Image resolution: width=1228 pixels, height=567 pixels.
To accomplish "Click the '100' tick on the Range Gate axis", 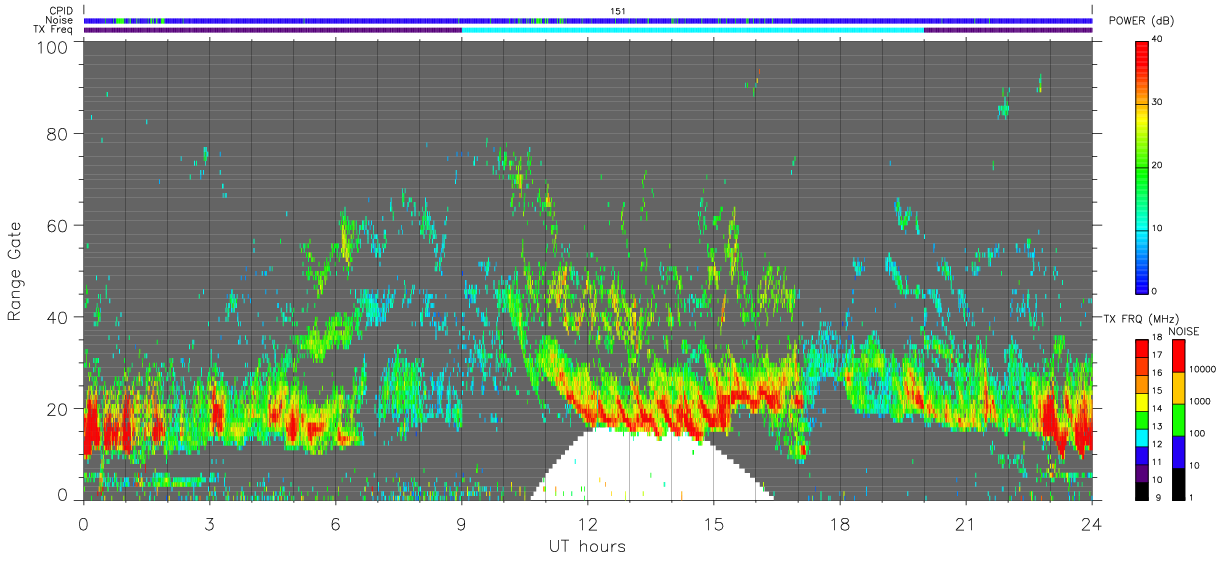I will 54,46.
